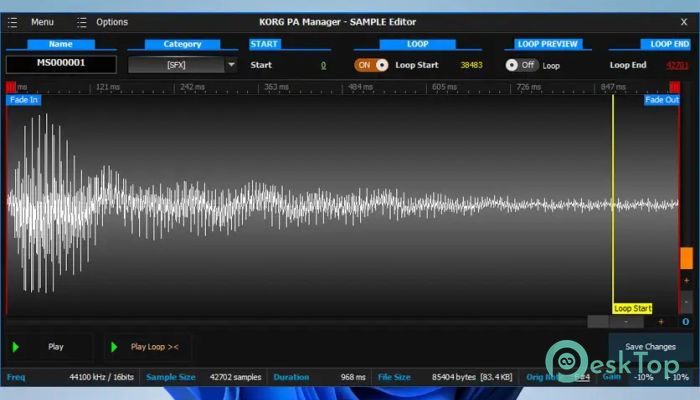This screenshot has height=400, width=700.
Task: Click the Play button
Action: tap(48, 347)
